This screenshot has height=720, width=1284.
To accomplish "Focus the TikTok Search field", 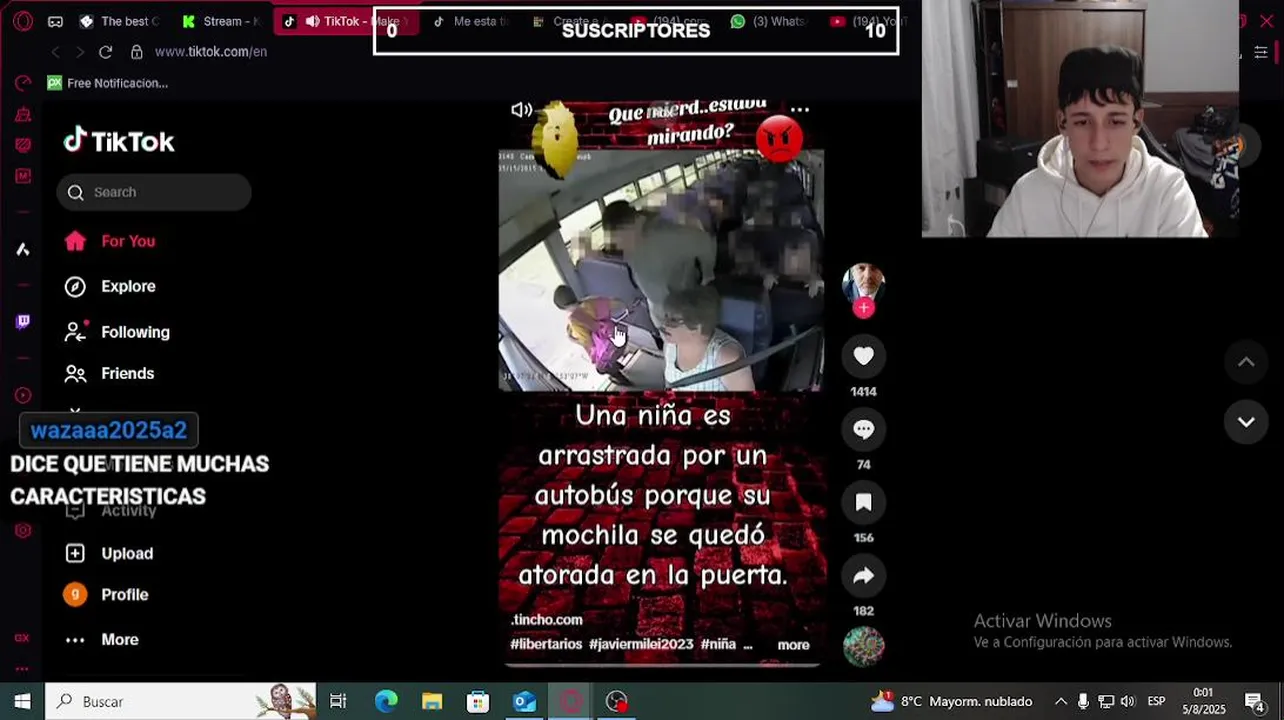I will coord(154,192).
